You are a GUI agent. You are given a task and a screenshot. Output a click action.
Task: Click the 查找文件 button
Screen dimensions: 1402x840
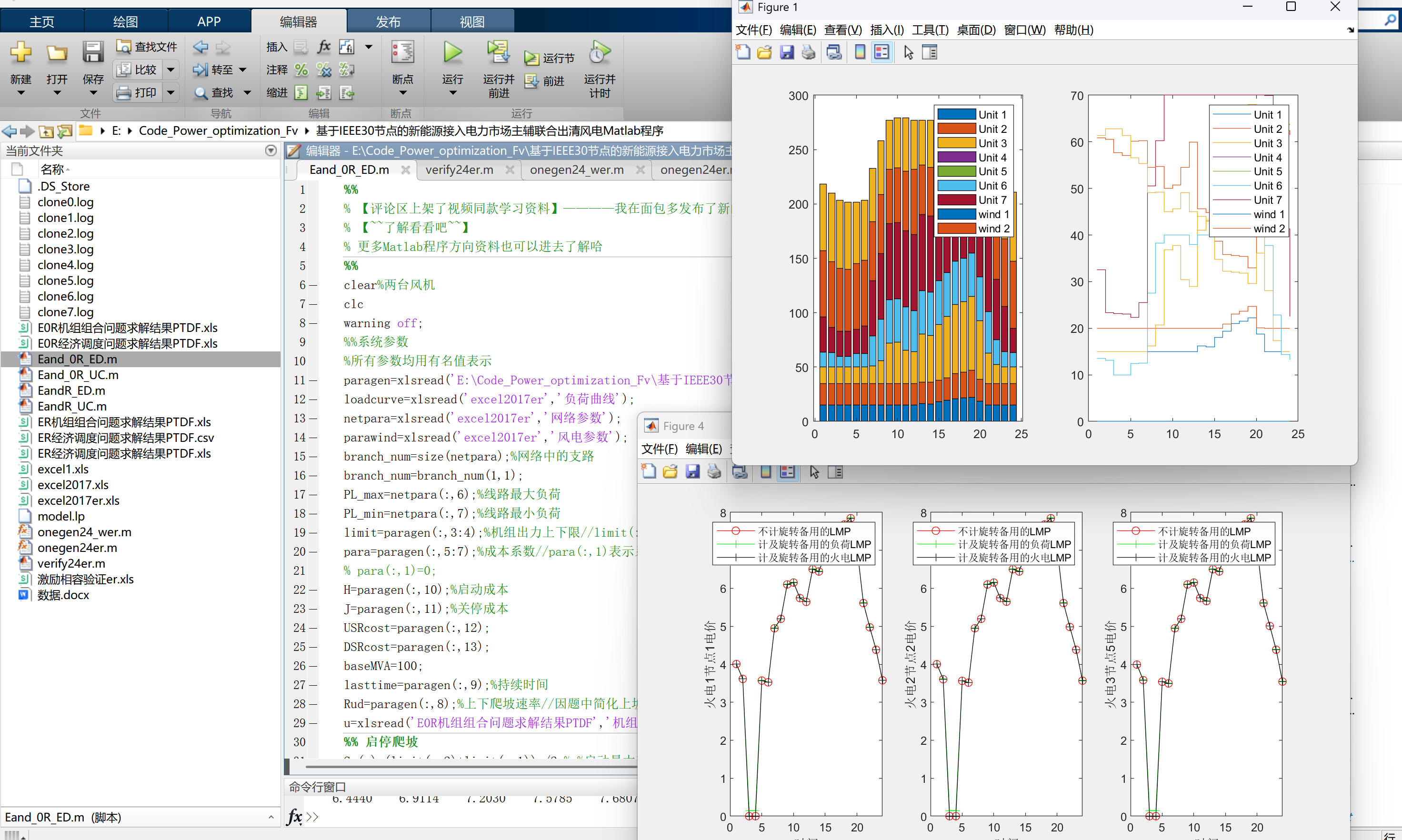point(147,46)
